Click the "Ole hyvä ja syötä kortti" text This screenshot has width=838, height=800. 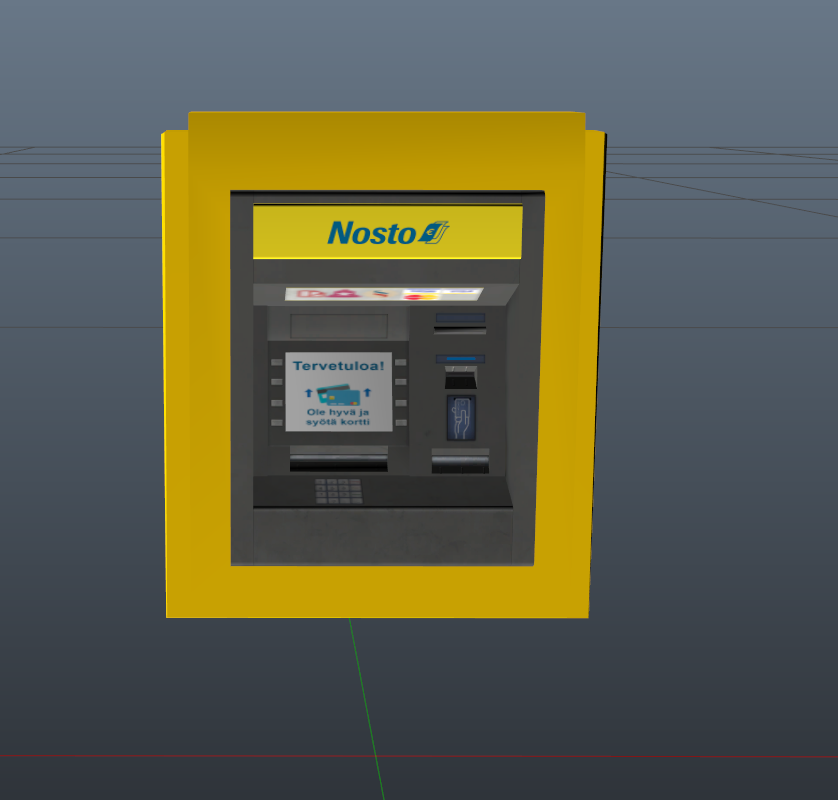(338, 417)
